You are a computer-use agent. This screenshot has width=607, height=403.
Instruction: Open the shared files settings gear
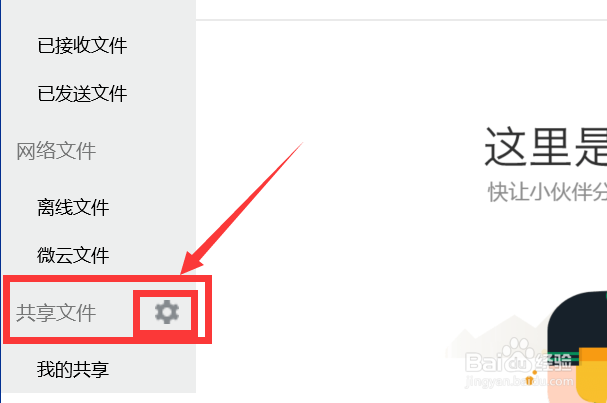167,312
